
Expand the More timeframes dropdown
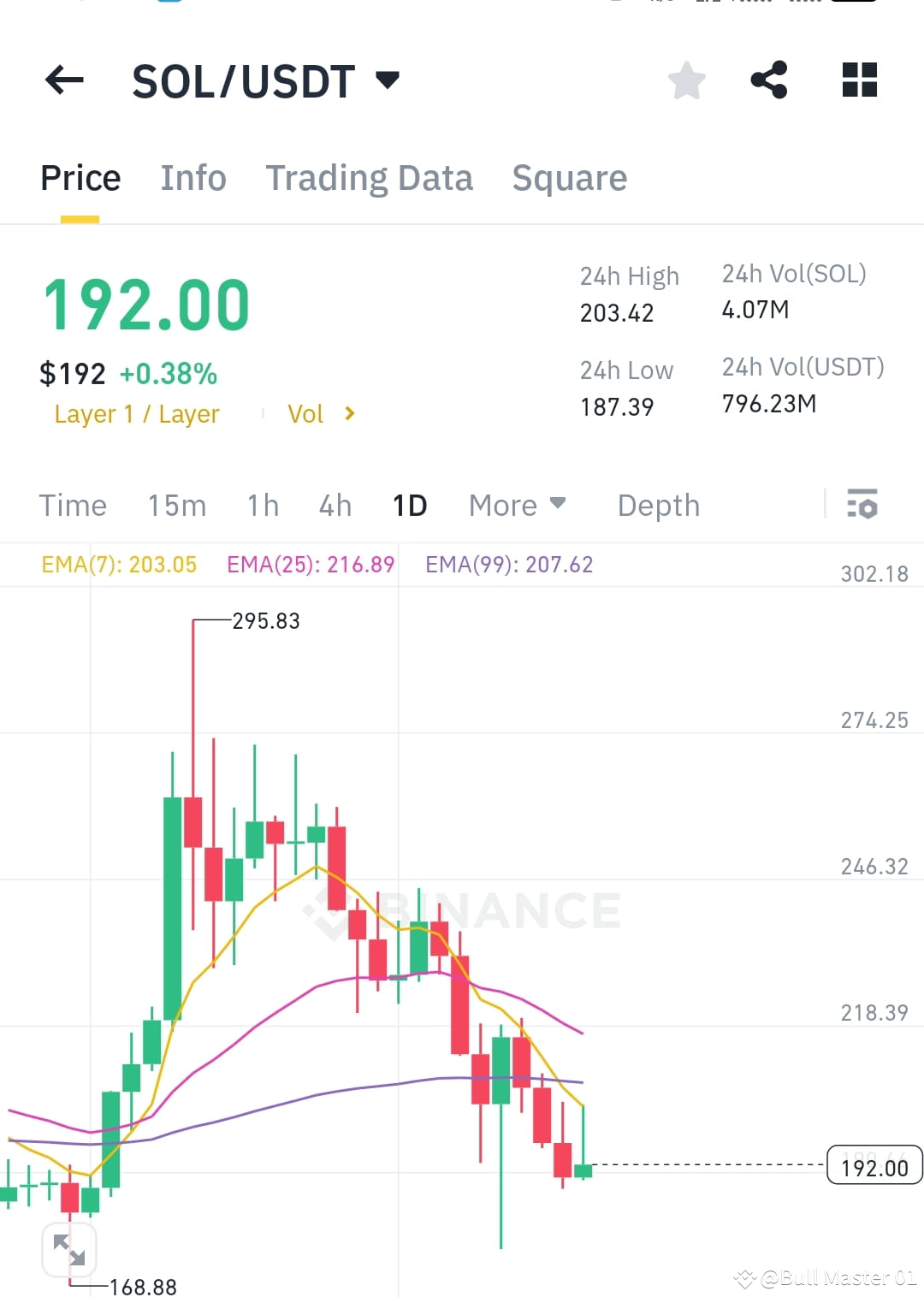pyautogui.click(x=515, y=506)
